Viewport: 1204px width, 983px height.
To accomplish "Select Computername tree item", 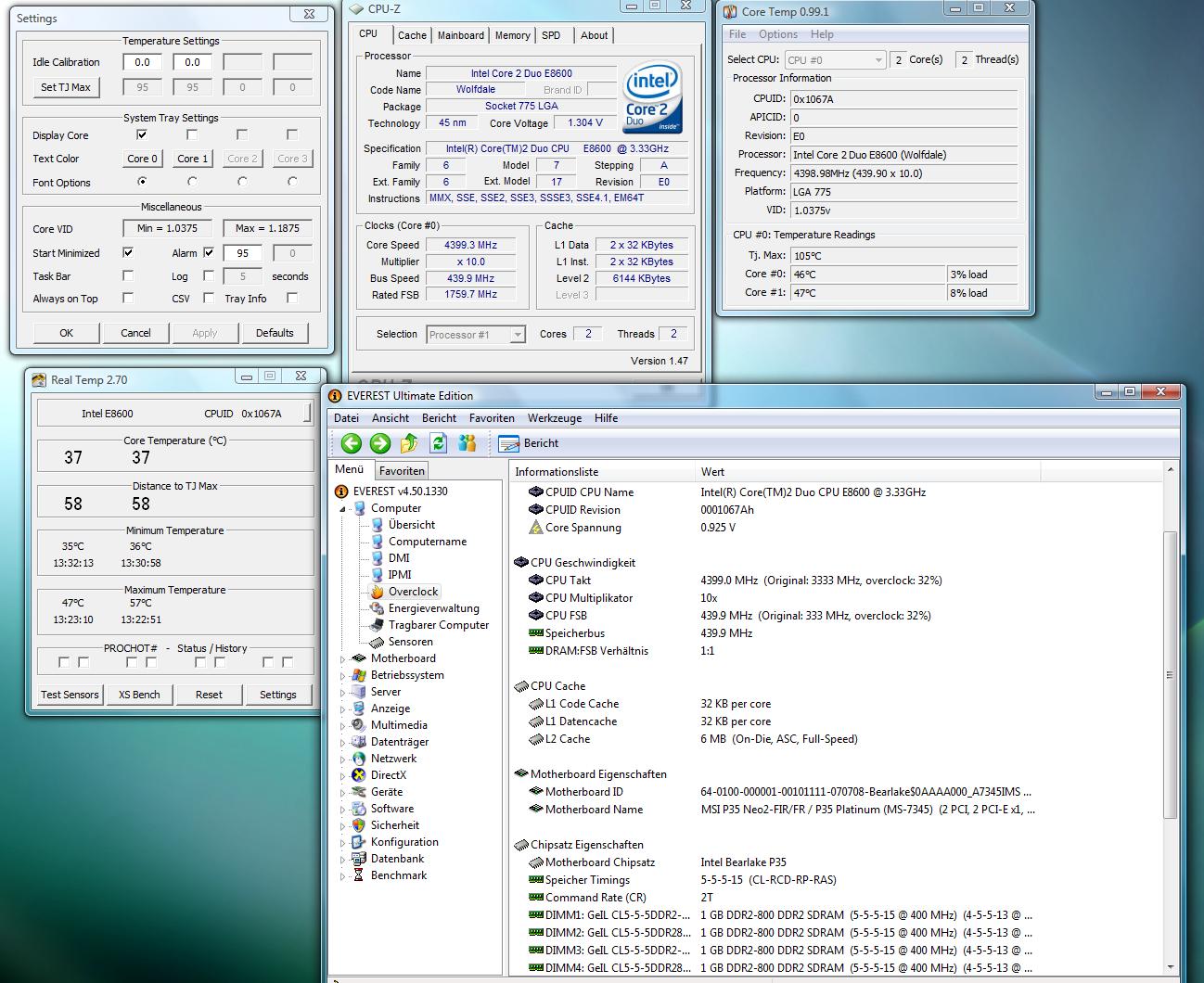I will [x=428, y=542].
